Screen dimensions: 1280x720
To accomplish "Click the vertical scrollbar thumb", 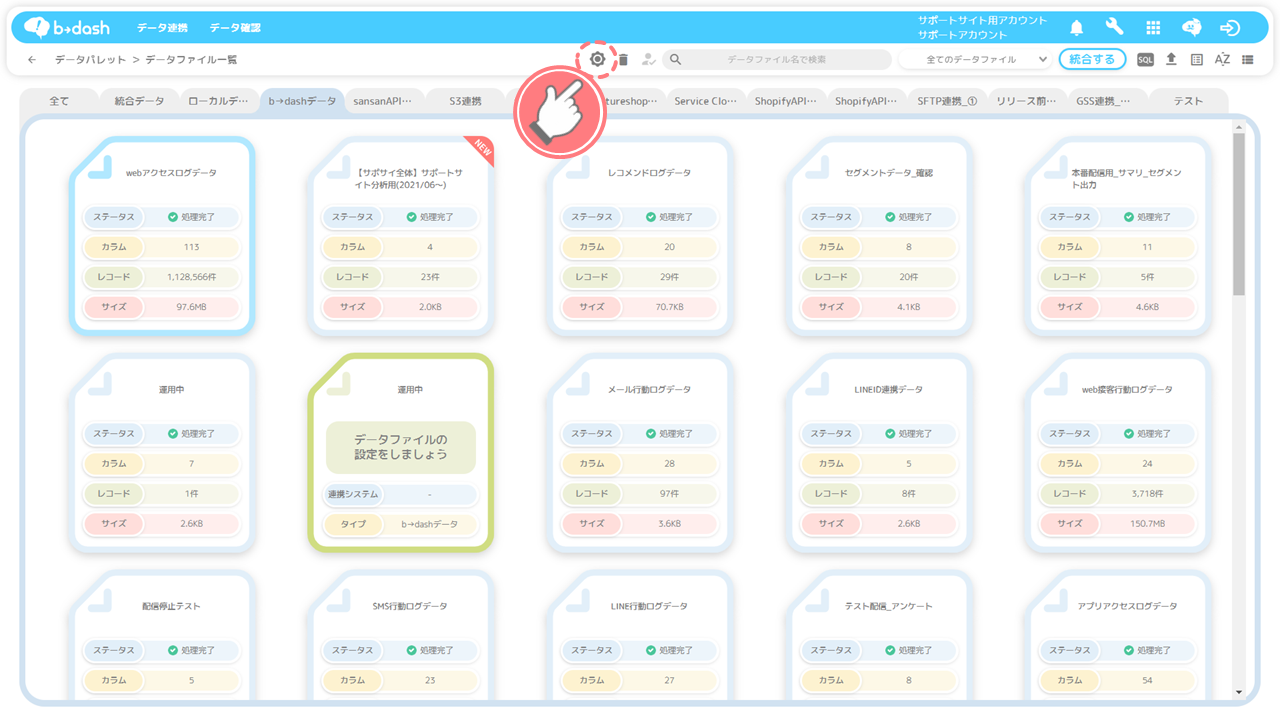I will [1239, 215].
